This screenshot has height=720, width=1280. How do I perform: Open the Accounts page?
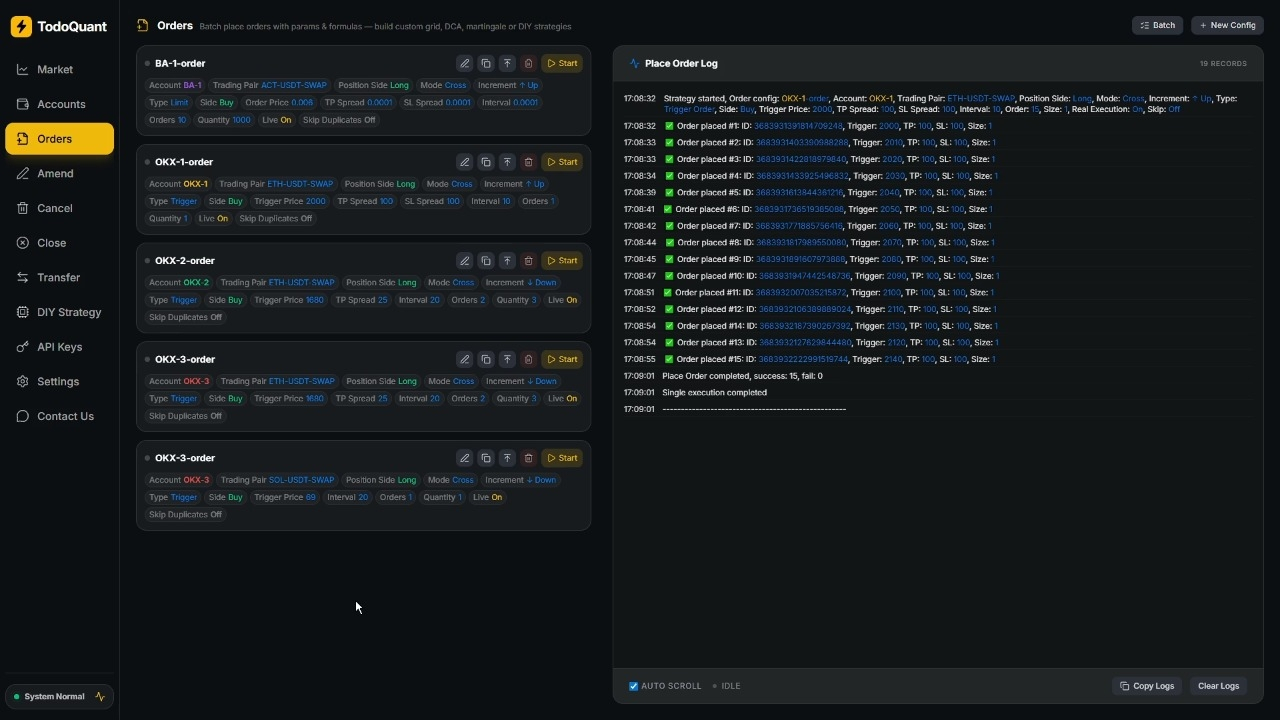click(x=59, y=104)
